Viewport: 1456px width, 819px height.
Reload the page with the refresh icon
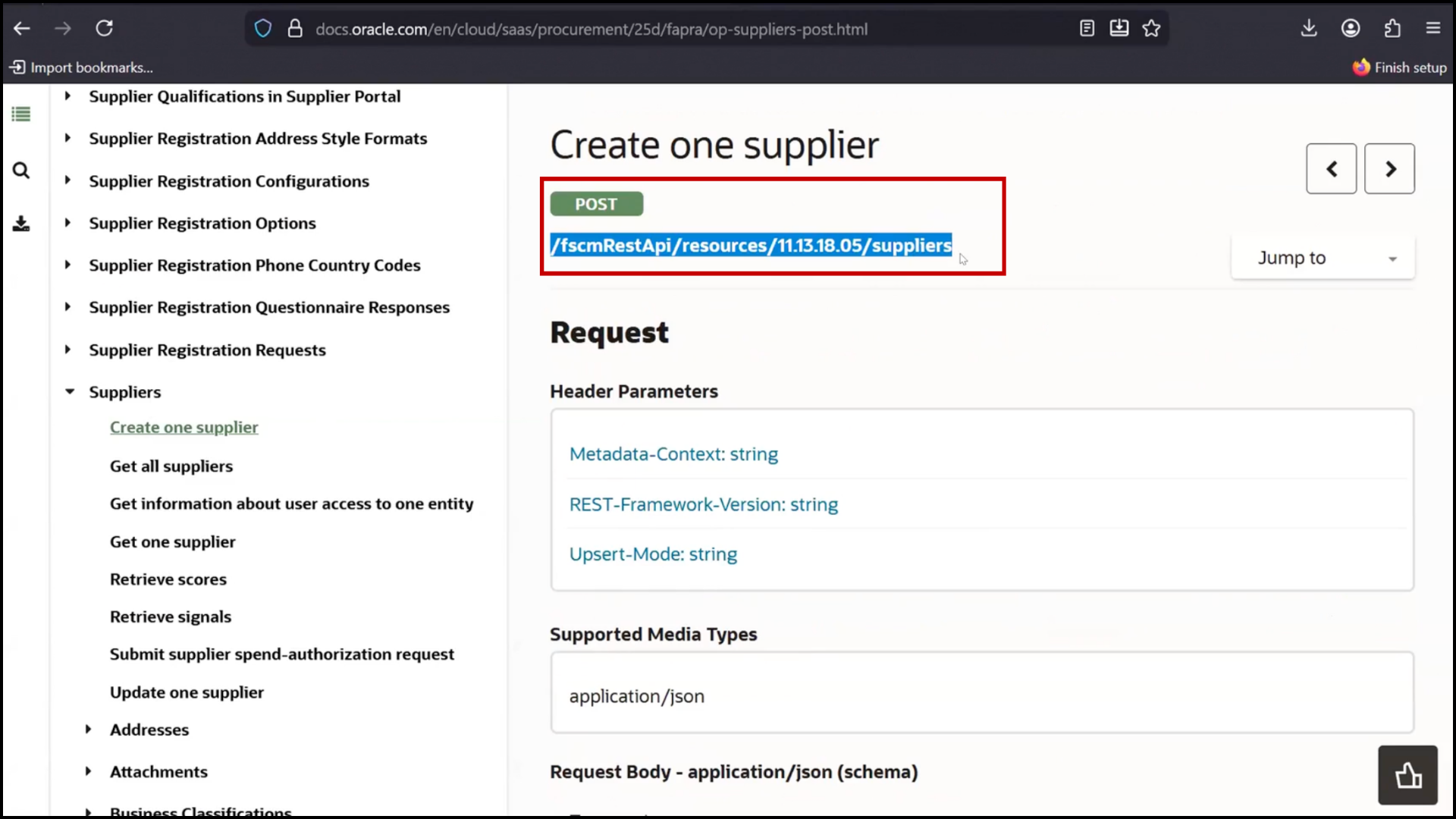click(104, 29)
